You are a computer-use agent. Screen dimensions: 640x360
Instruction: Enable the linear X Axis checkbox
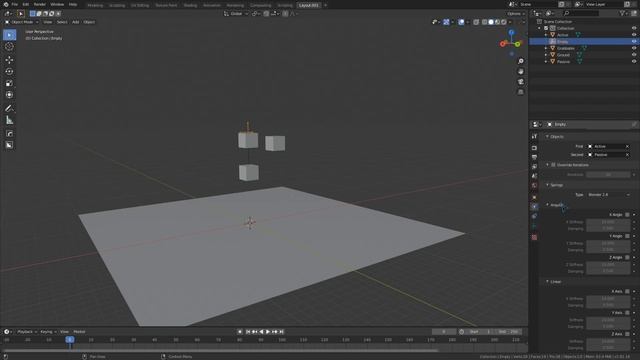click(627, 291)
